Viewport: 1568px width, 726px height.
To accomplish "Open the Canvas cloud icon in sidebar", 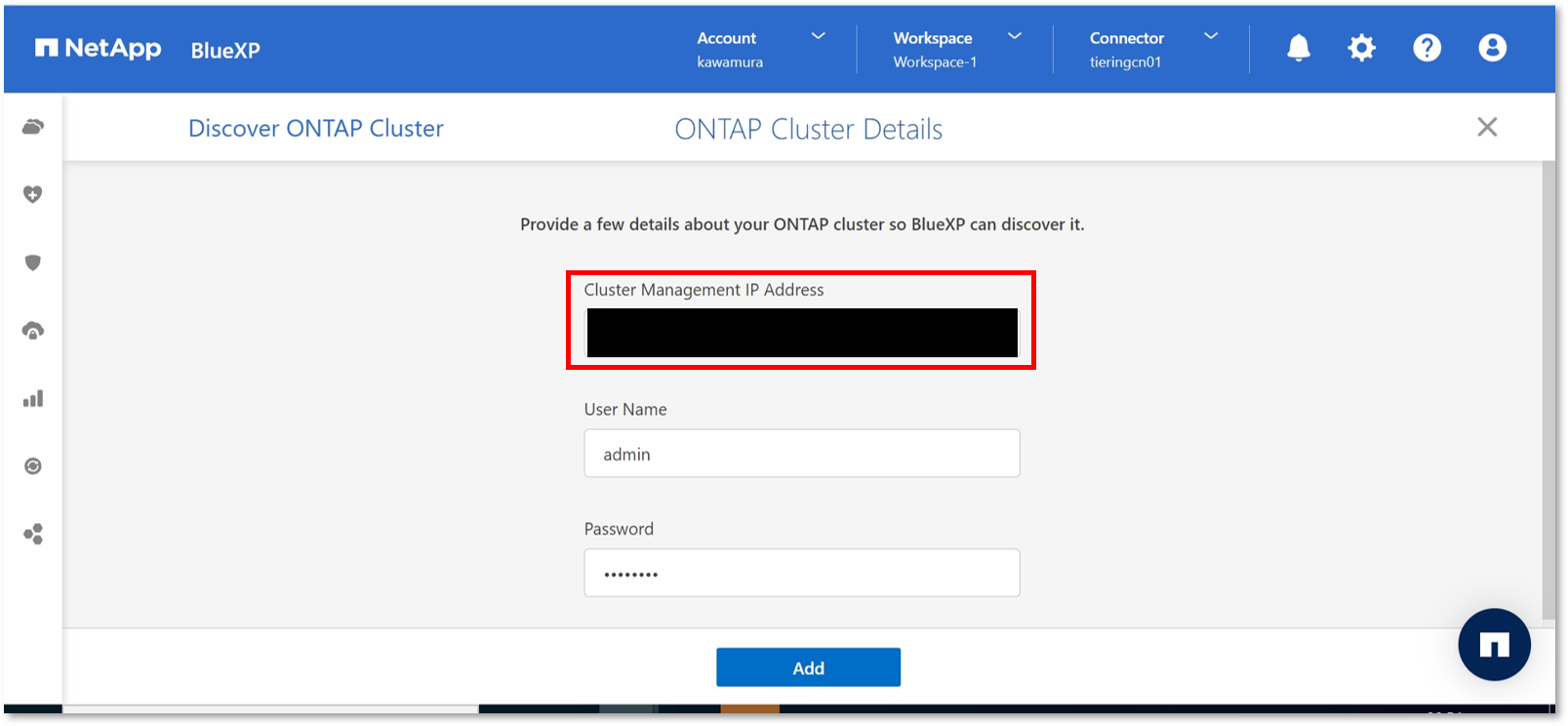I will click(x=33, y=127).
